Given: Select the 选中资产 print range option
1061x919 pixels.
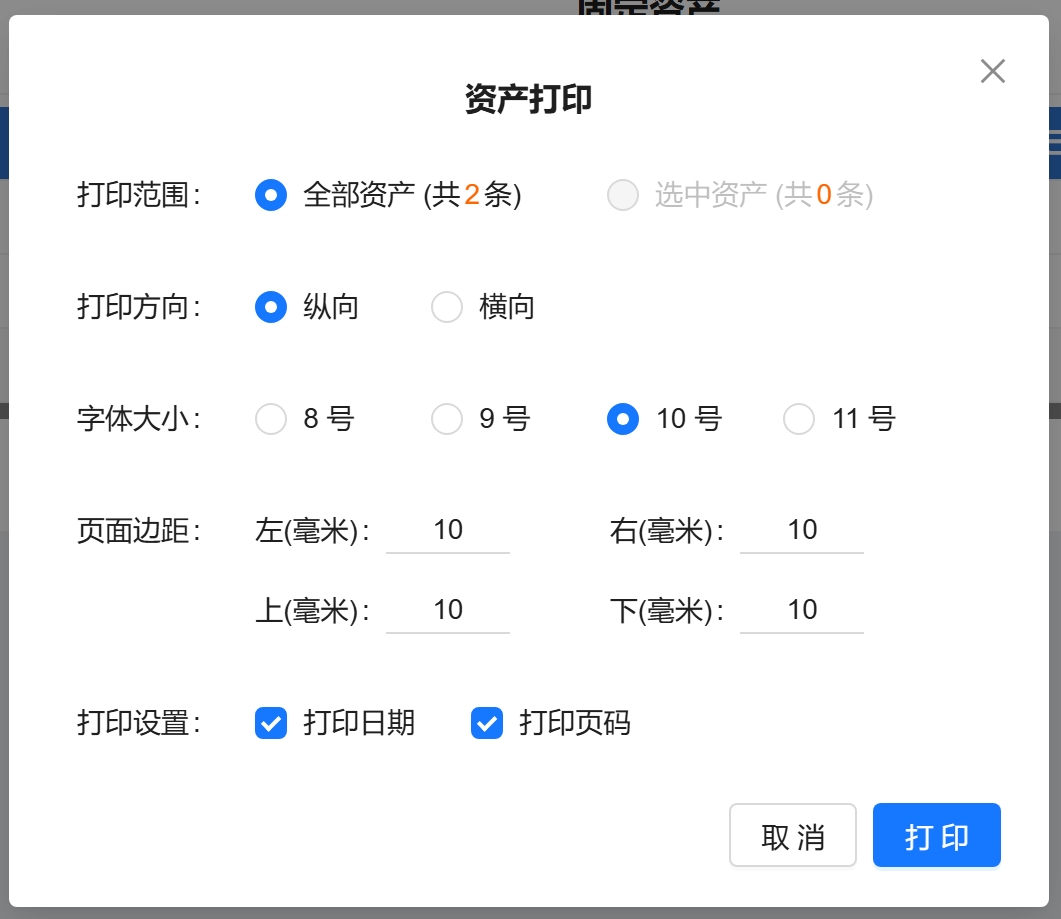Looking at the screenshot, I should coord(623,195).
